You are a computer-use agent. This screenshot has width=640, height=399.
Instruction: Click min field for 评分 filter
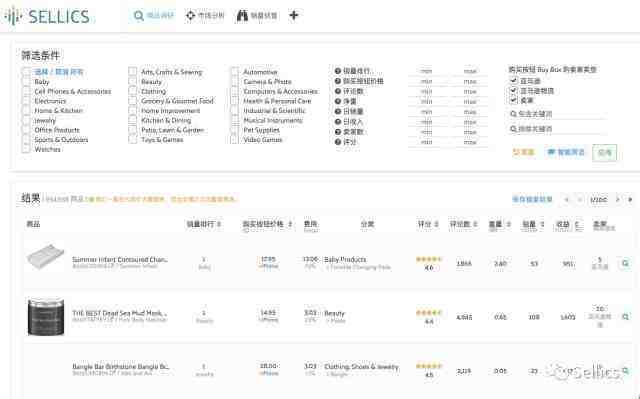(x=426, y=142)
